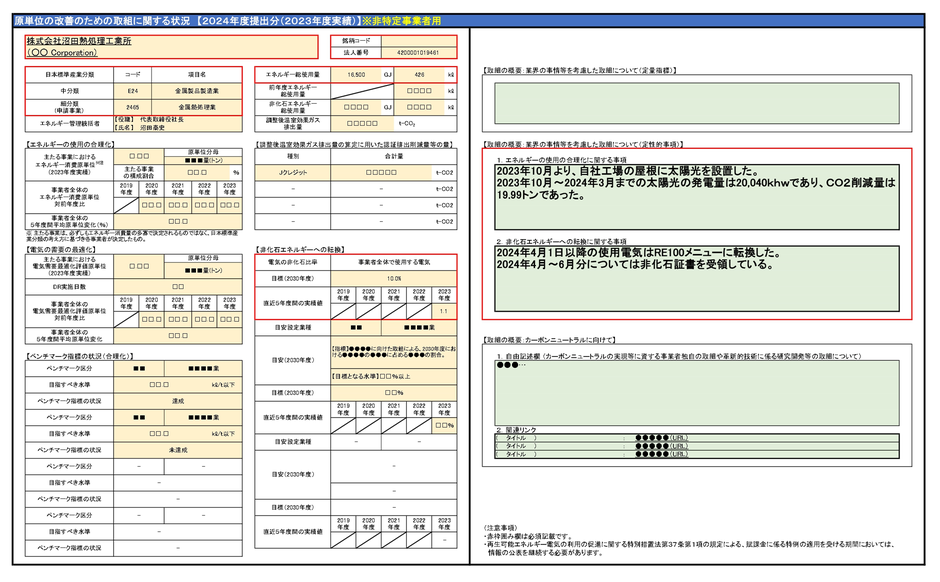Select the 【エネルギーの使用の合理化】 section heading
This screenshot has height=582, width=940.
click(x=70, y=144)
